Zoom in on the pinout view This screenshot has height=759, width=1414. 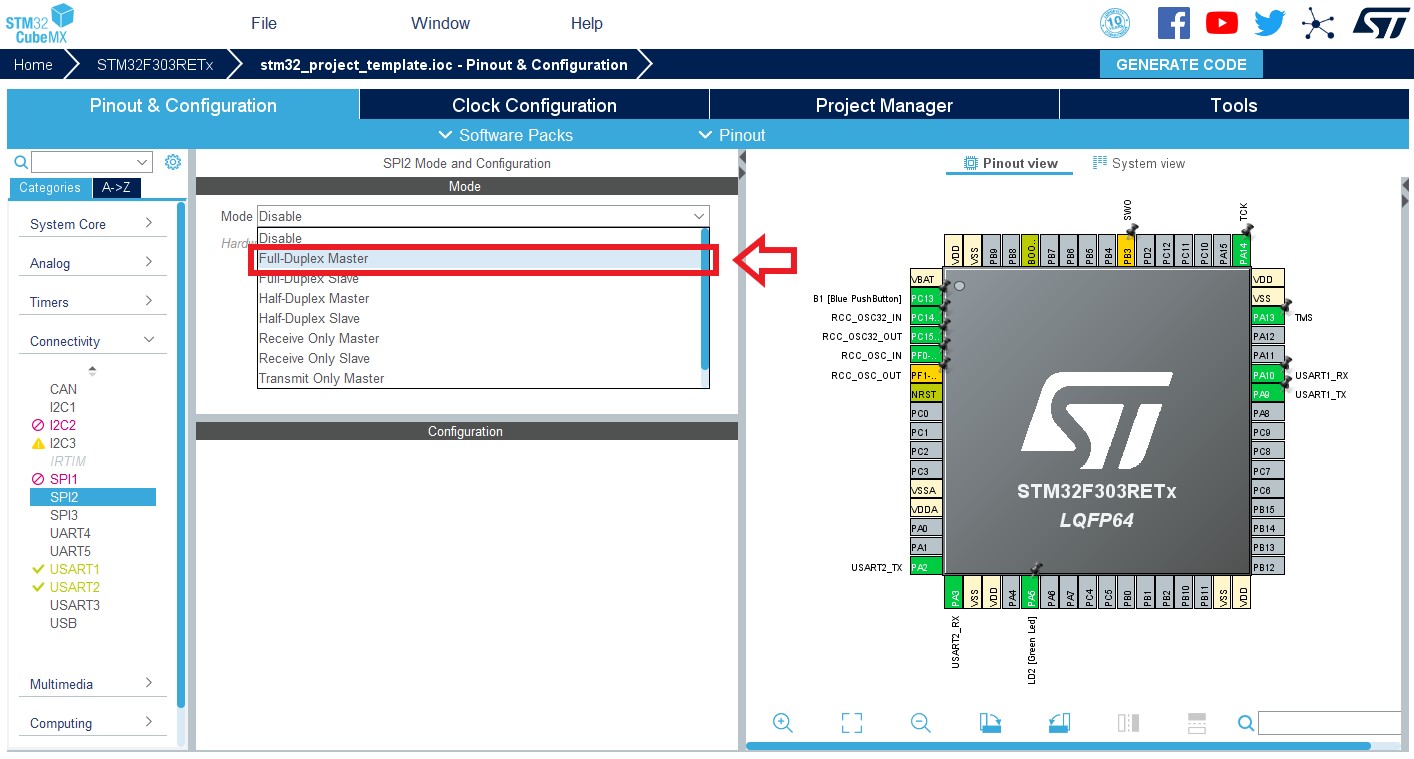coord(783,723)
